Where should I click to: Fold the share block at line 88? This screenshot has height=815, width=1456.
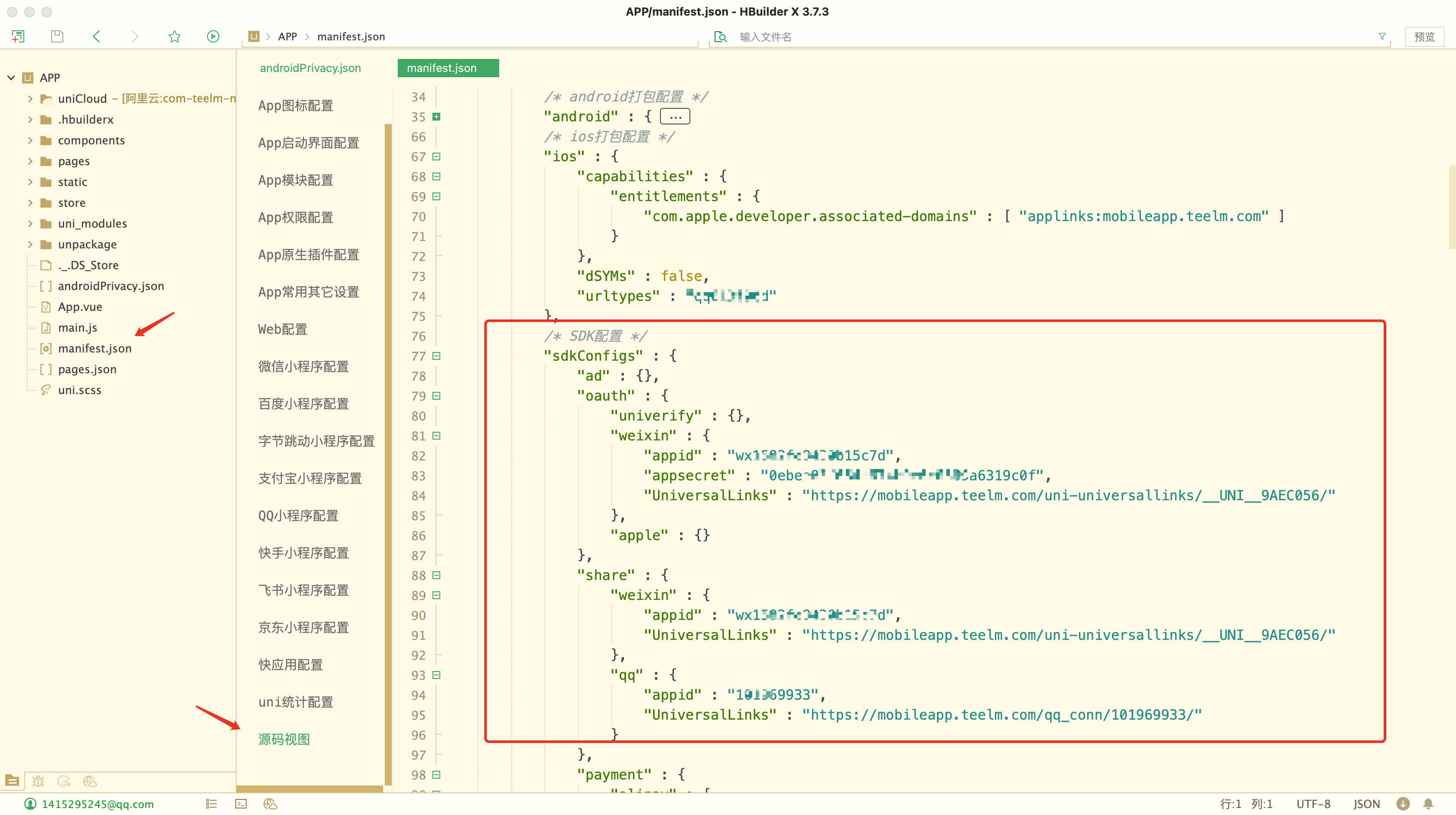[x=436, y=575]
